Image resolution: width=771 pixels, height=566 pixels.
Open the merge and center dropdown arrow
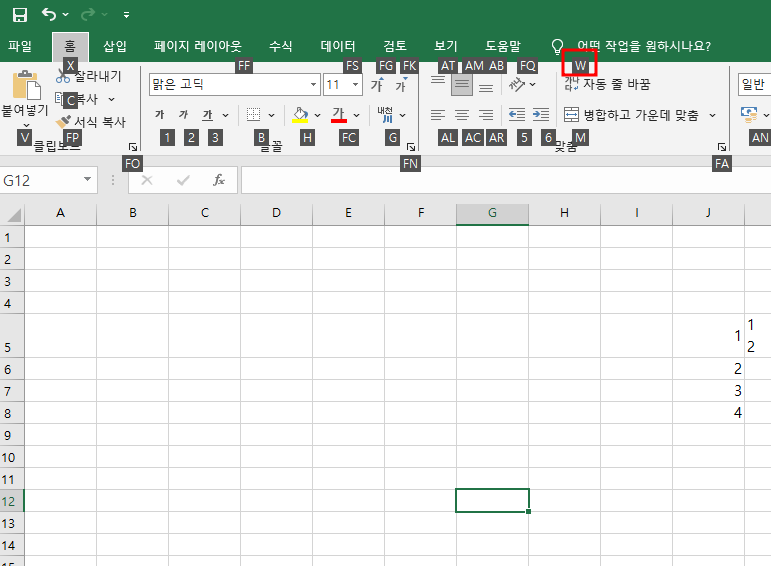[x=712, y=116]
